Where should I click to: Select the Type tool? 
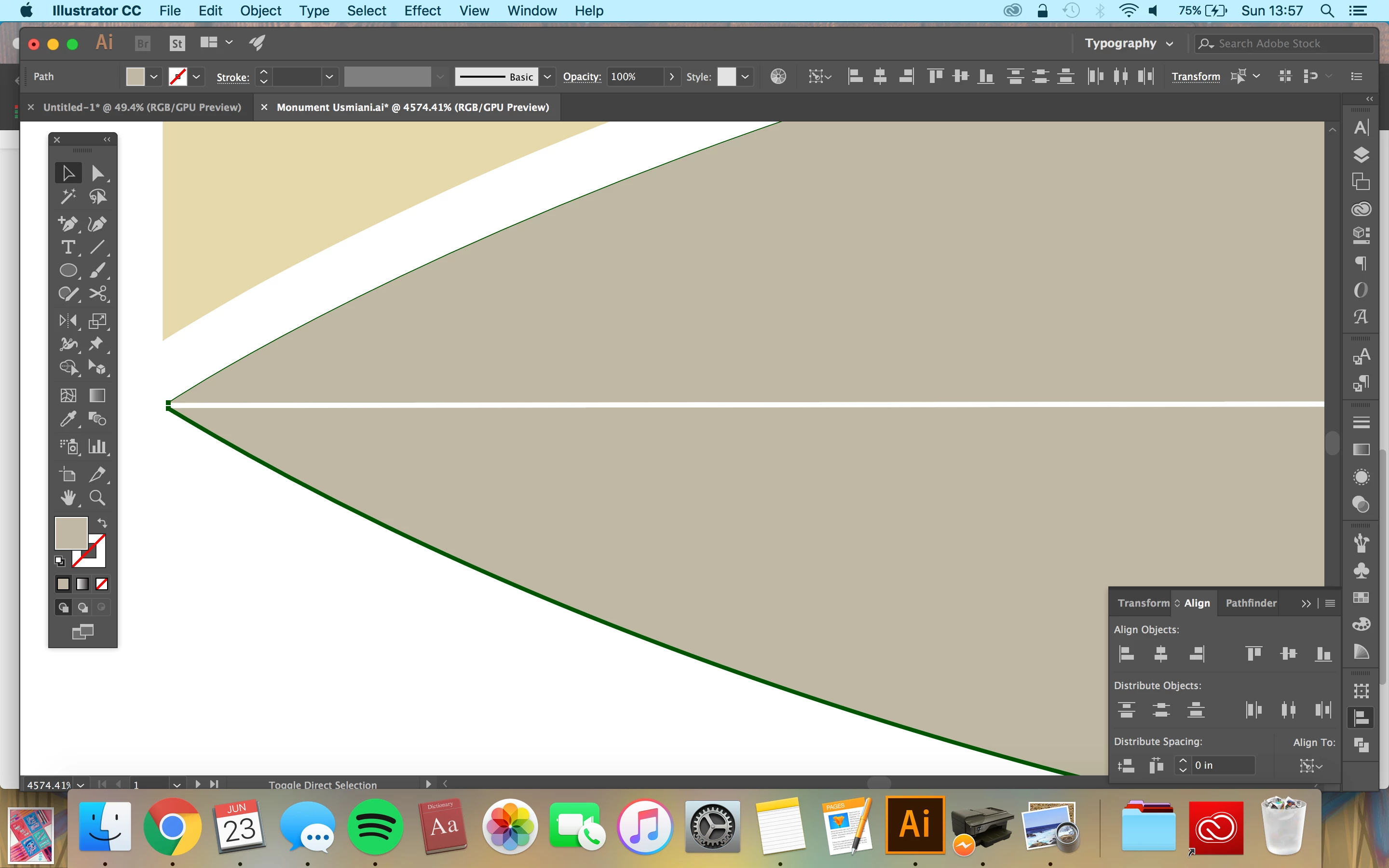coord(68,247)
